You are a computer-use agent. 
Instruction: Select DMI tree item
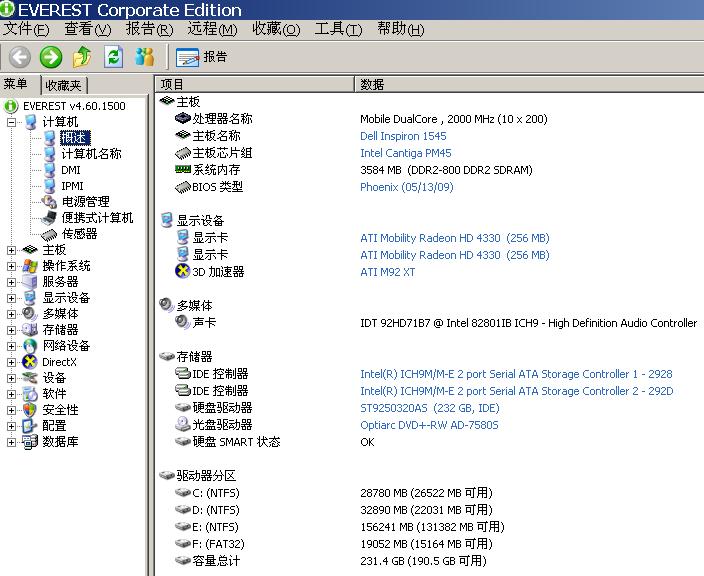coord(70,170)
